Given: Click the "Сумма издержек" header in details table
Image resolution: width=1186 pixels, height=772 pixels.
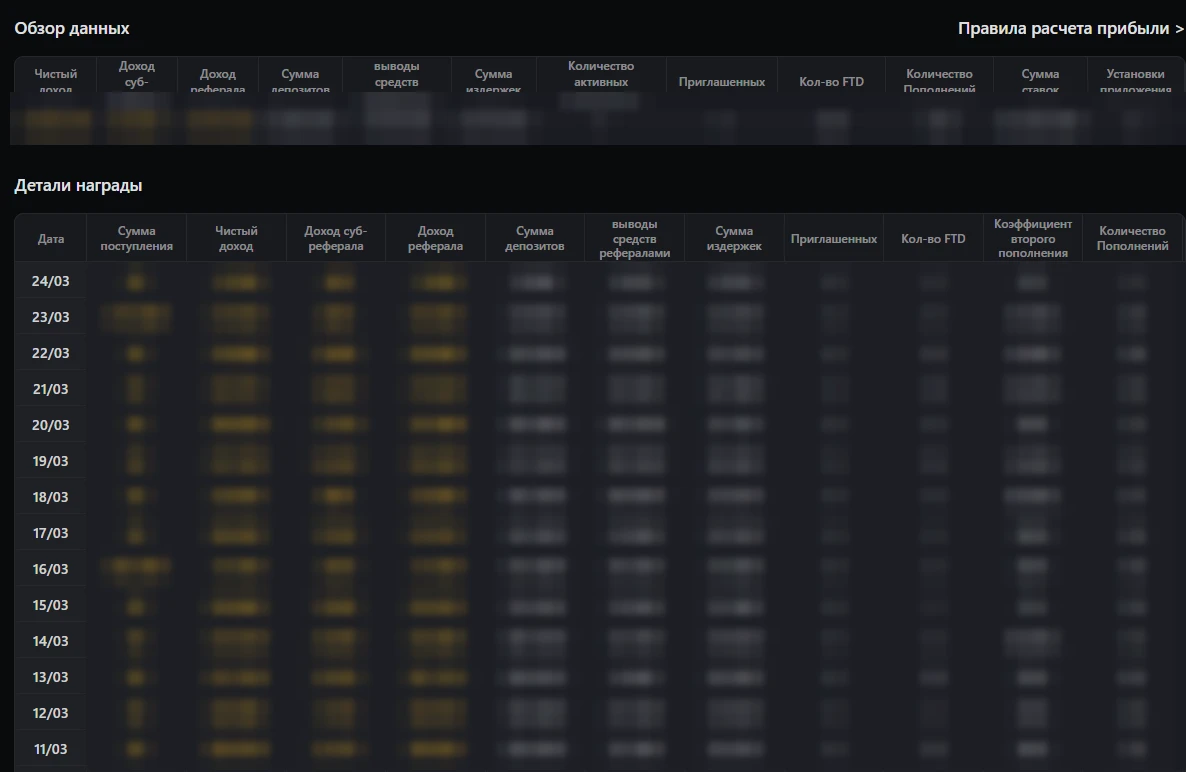Looking at the screenshot, I should coord(734,237).
